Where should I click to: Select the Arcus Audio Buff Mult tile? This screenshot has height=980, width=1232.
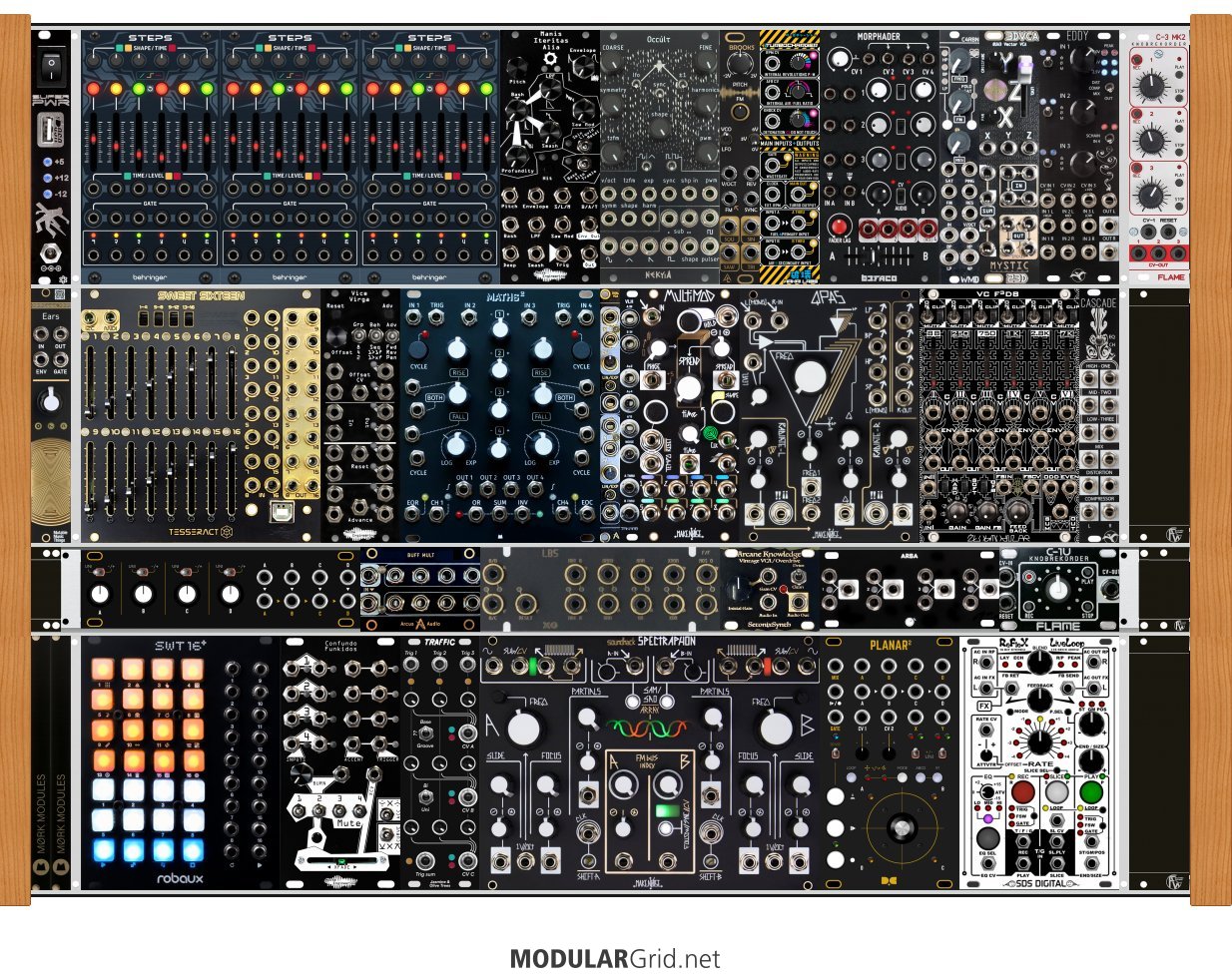(420, 588)
